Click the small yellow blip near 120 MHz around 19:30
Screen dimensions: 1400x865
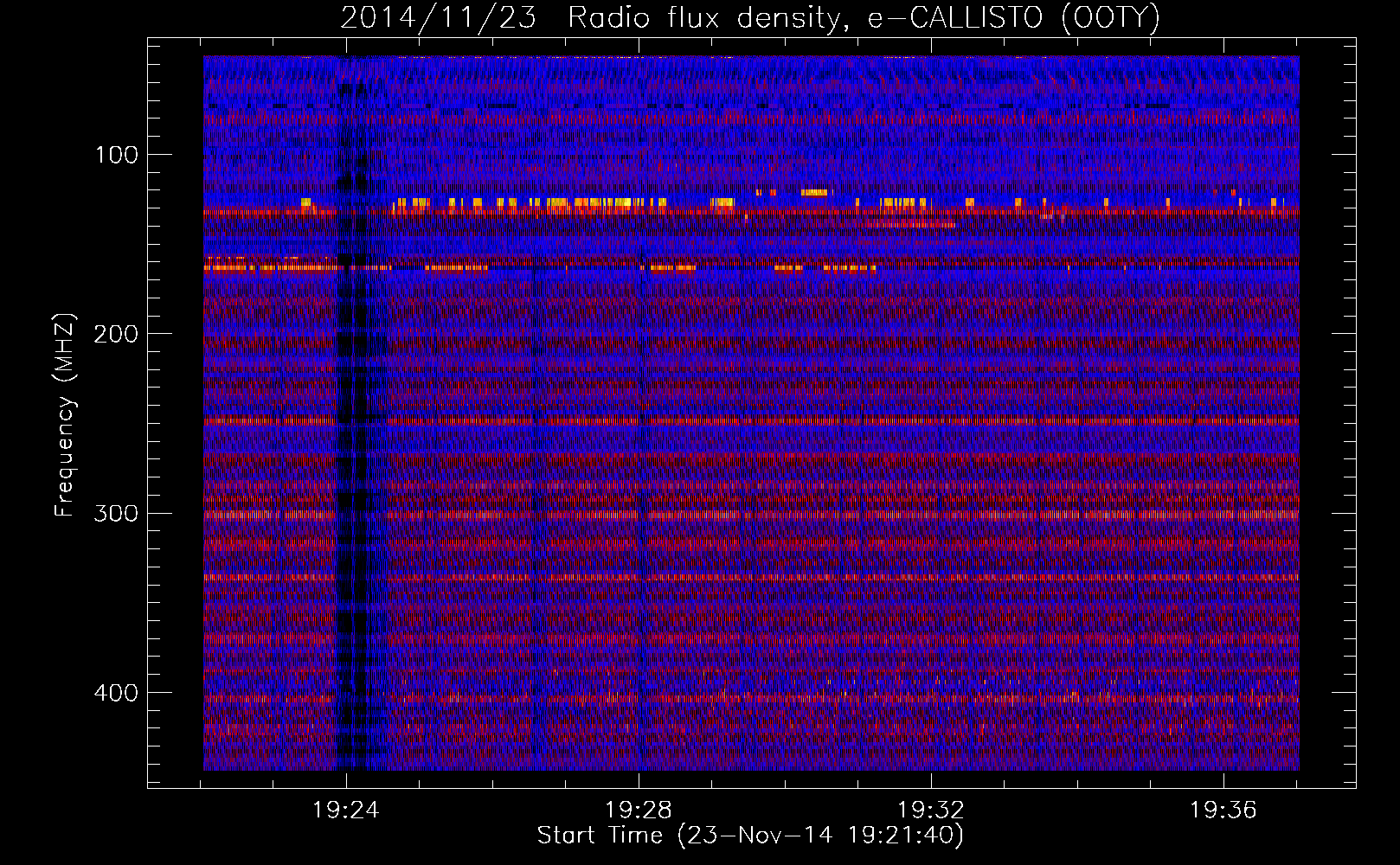(x=814, y=192)
